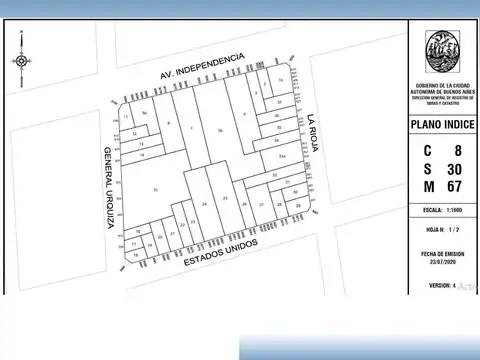Select parcel 26 on the map
The height and width of the screenshot is (360, 480).
point(244,204)
